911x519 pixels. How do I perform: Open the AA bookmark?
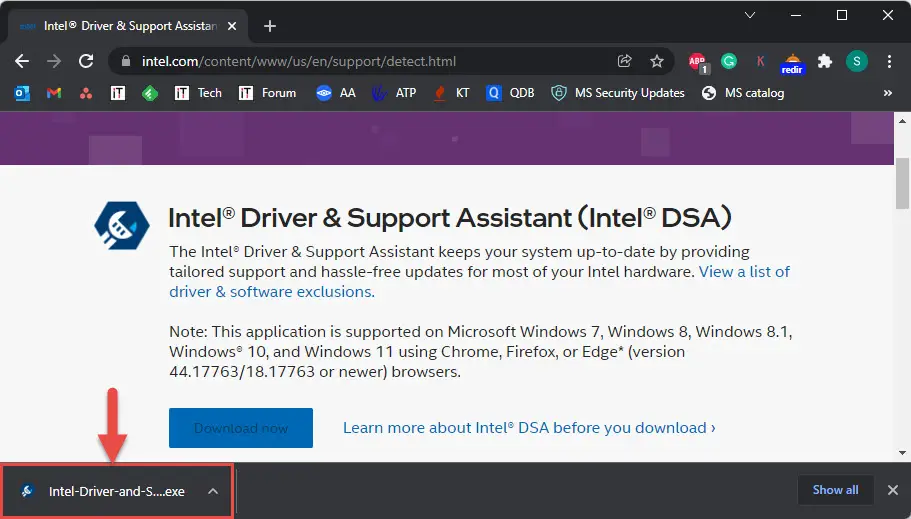(x=336, y=93)
